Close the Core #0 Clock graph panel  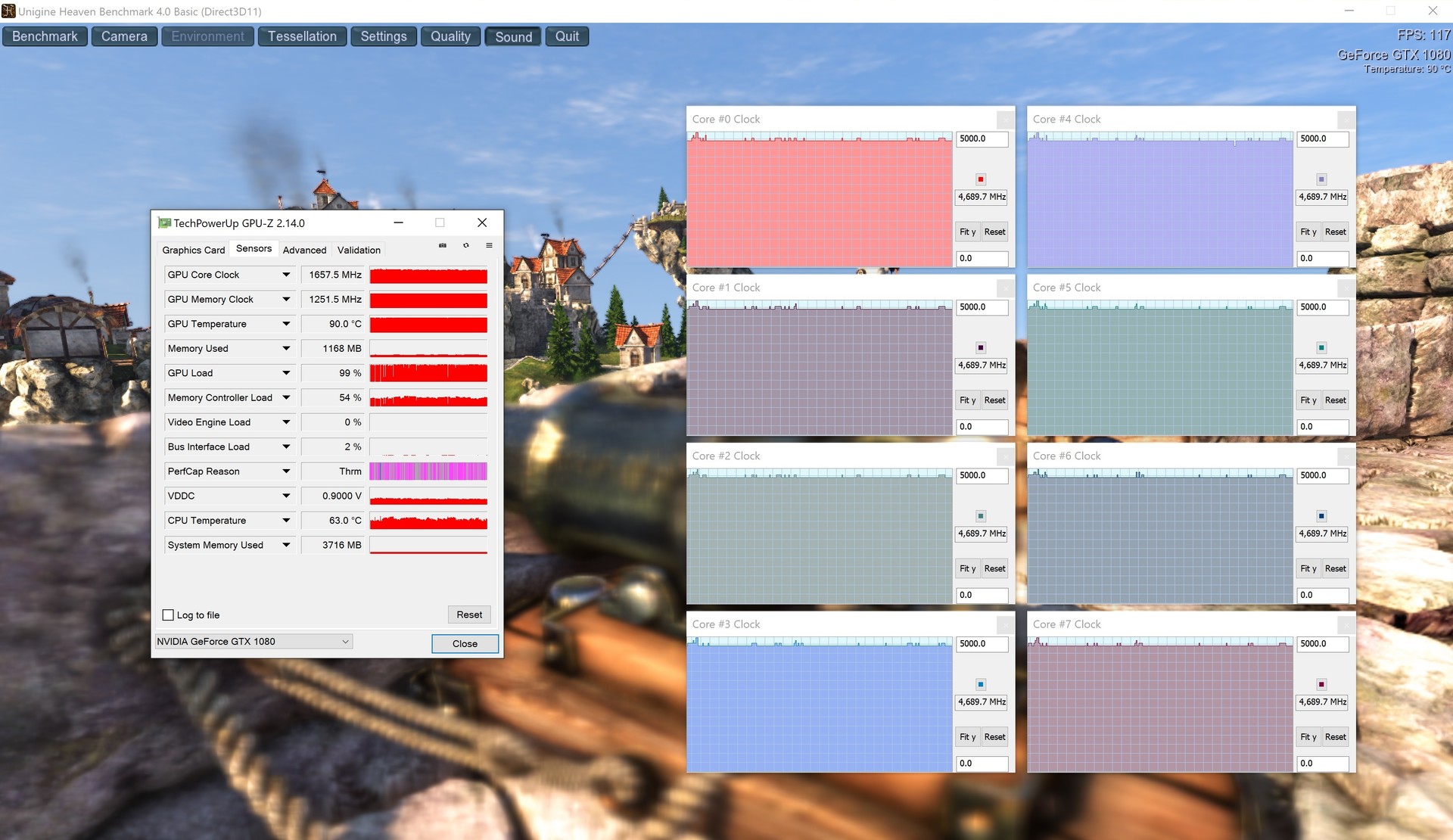pyautogui.click(x=1005, y=120)
